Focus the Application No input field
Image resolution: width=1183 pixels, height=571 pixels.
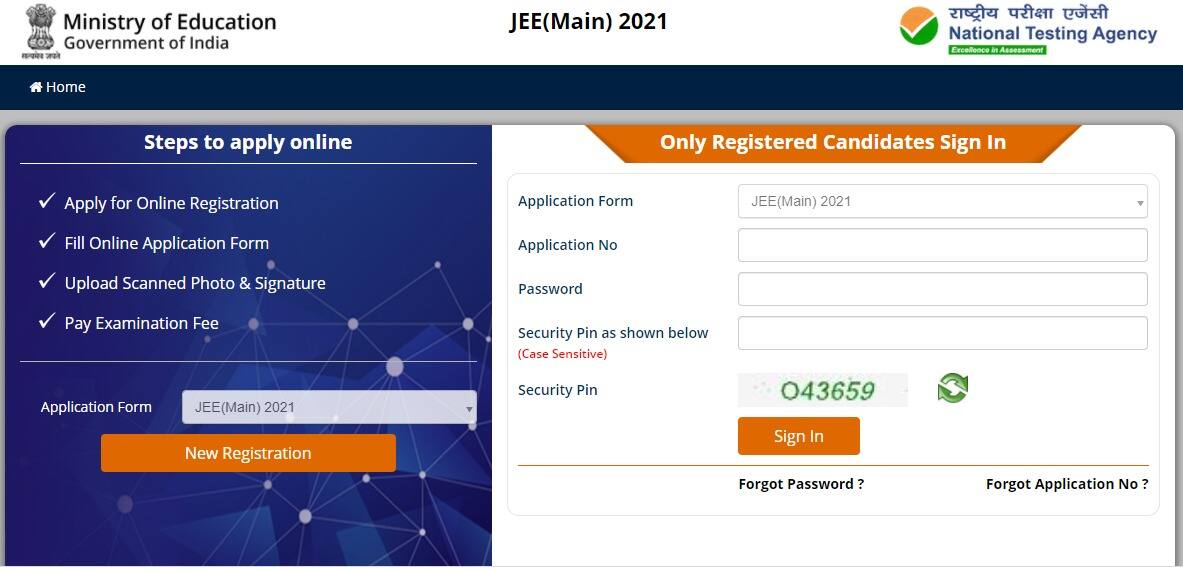[942, 245]
